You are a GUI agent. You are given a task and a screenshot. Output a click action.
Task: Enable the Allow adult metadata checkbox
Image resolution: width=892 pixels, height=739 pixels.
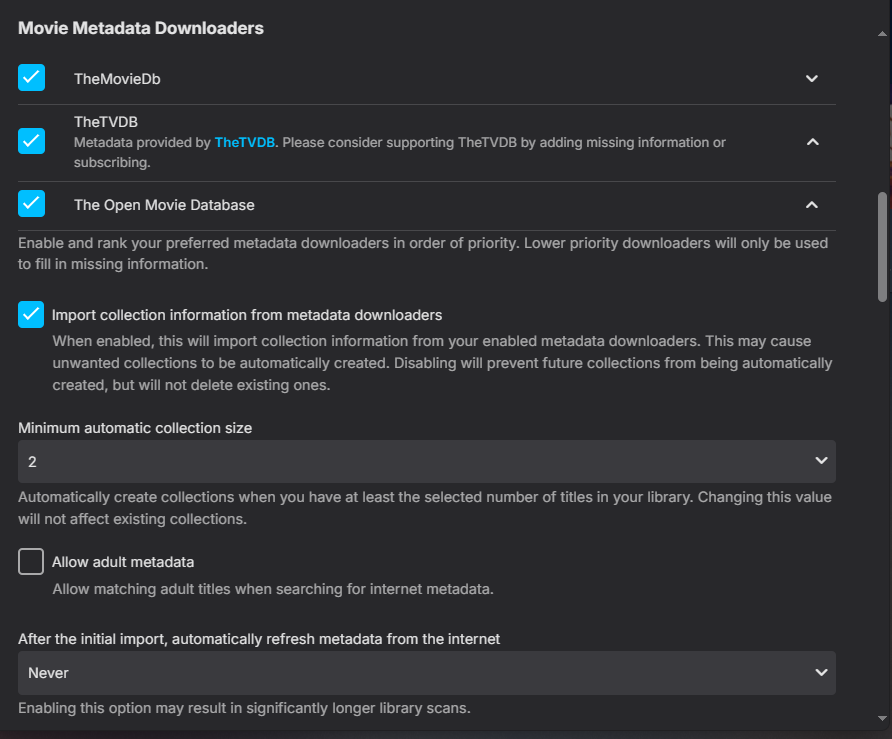tap(31, 561)
